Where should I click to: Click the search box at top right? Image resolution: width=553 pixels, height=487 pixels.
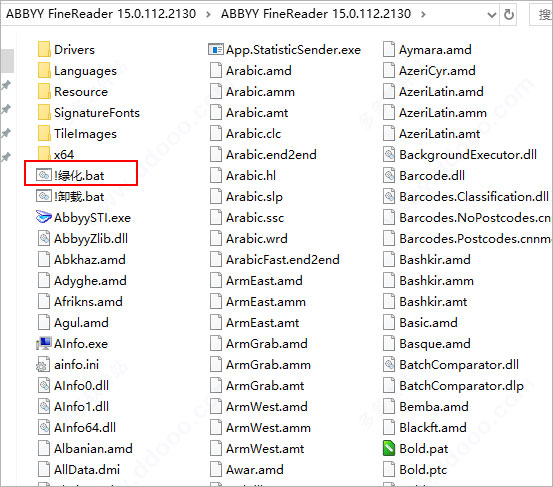point(541,15)
